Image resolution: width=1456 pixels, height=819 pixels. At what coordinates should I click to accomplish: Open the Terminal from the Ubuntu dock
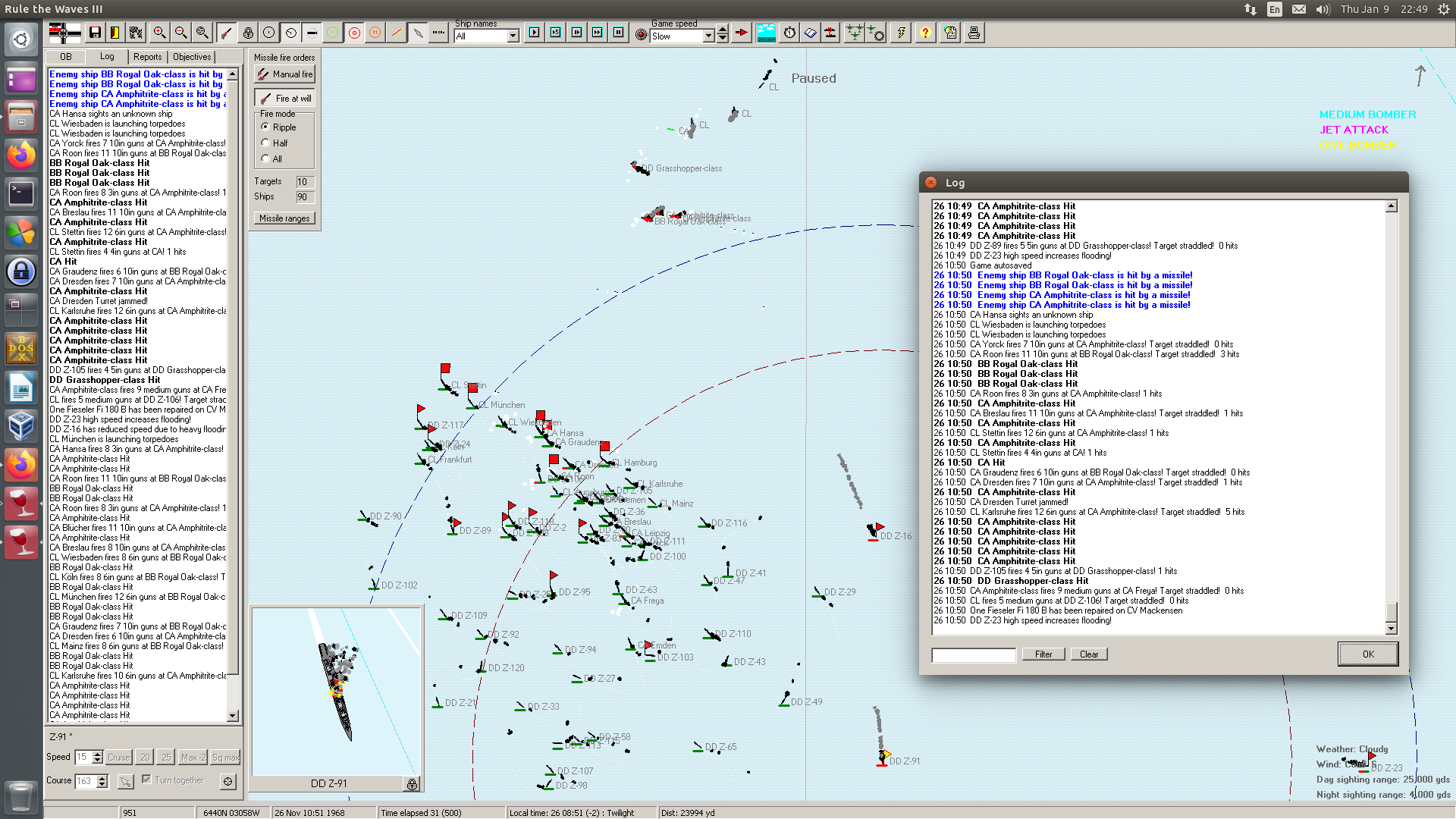(21, 193)
